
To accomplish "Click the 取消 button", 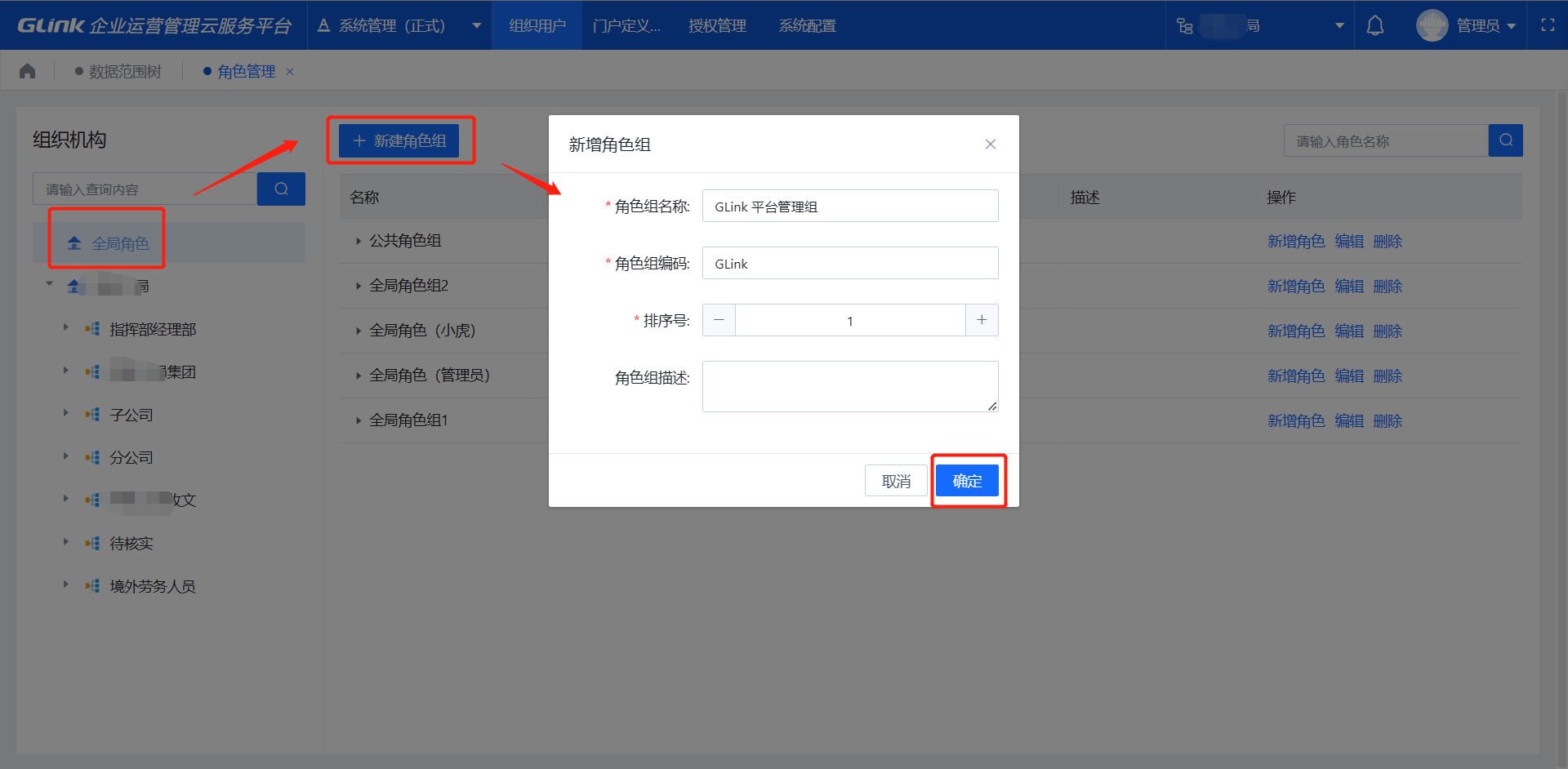I will pos(896,481).
